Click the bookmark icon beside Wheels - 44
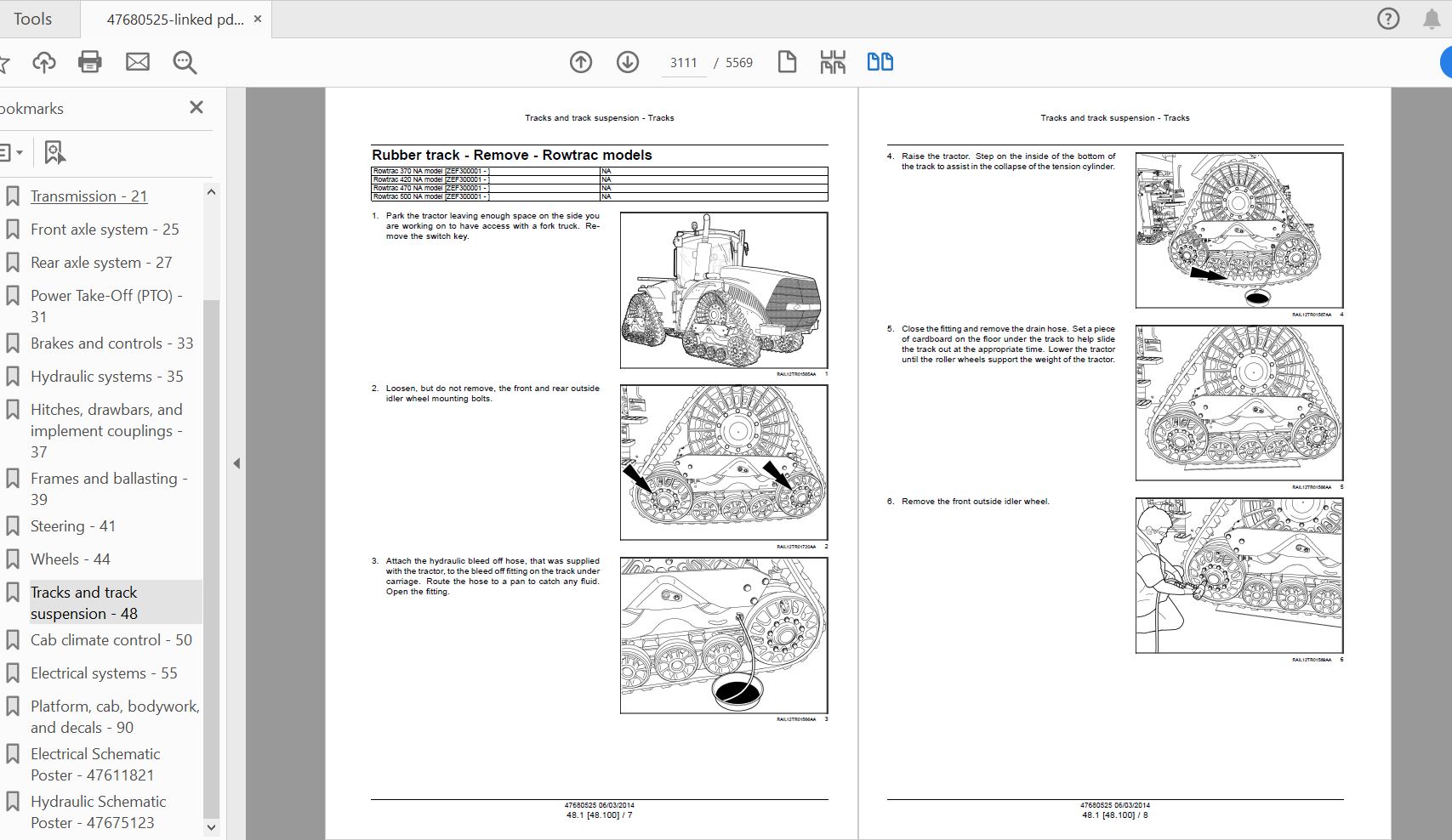Screen dimensions: 1452x840 point(13,559)
